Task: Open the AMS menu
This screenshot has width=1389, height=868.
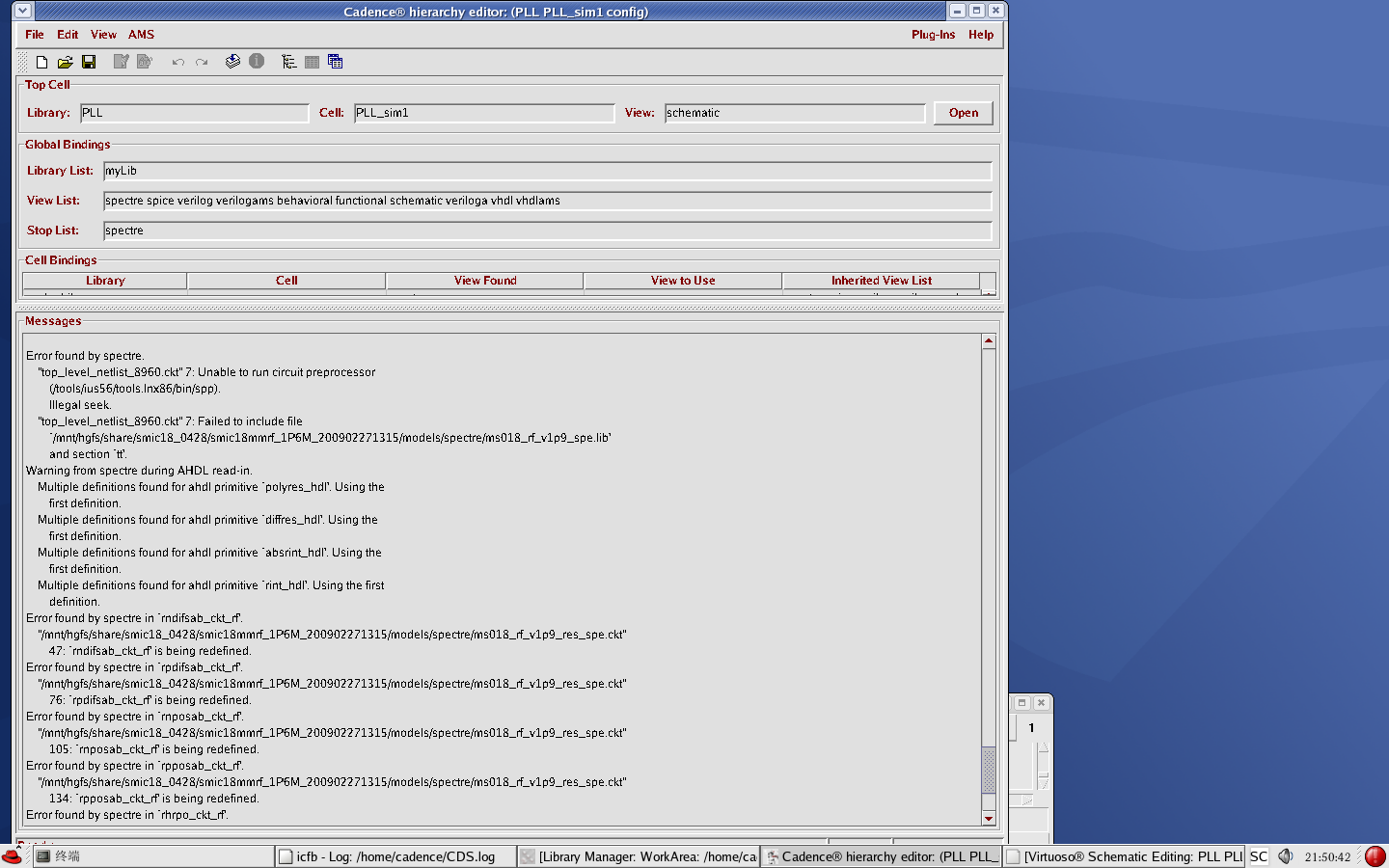Action: tap(141, 35)
